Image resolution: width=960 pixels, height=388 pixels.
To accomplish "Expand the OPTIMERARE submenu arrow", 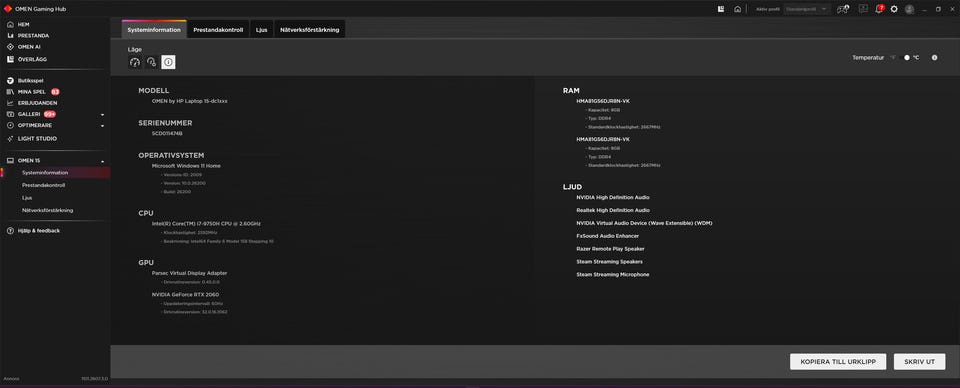I will [x=102, y=125].
